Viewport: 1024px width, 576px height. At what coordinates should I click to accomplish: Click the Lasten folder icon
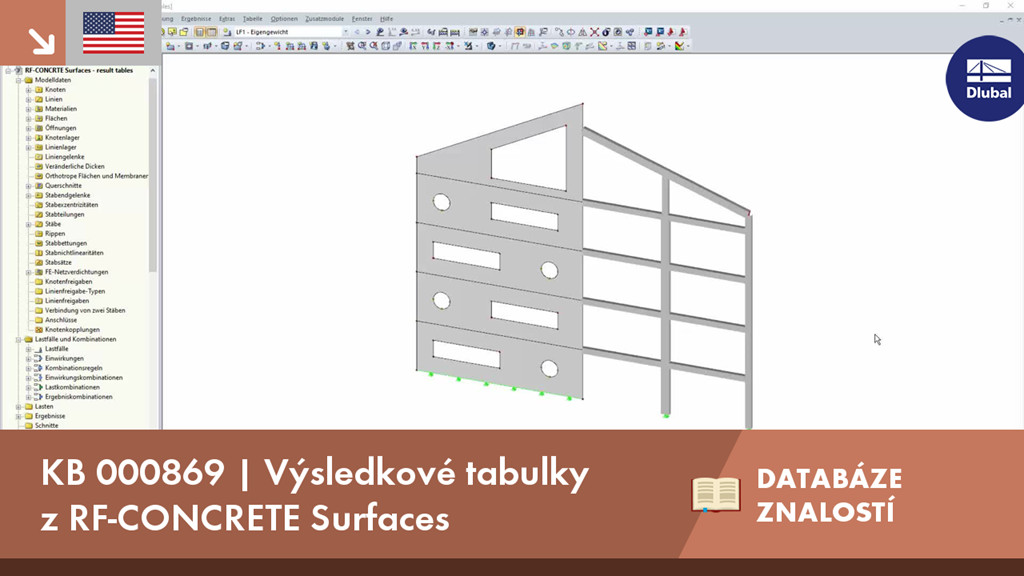click(28, 407)
